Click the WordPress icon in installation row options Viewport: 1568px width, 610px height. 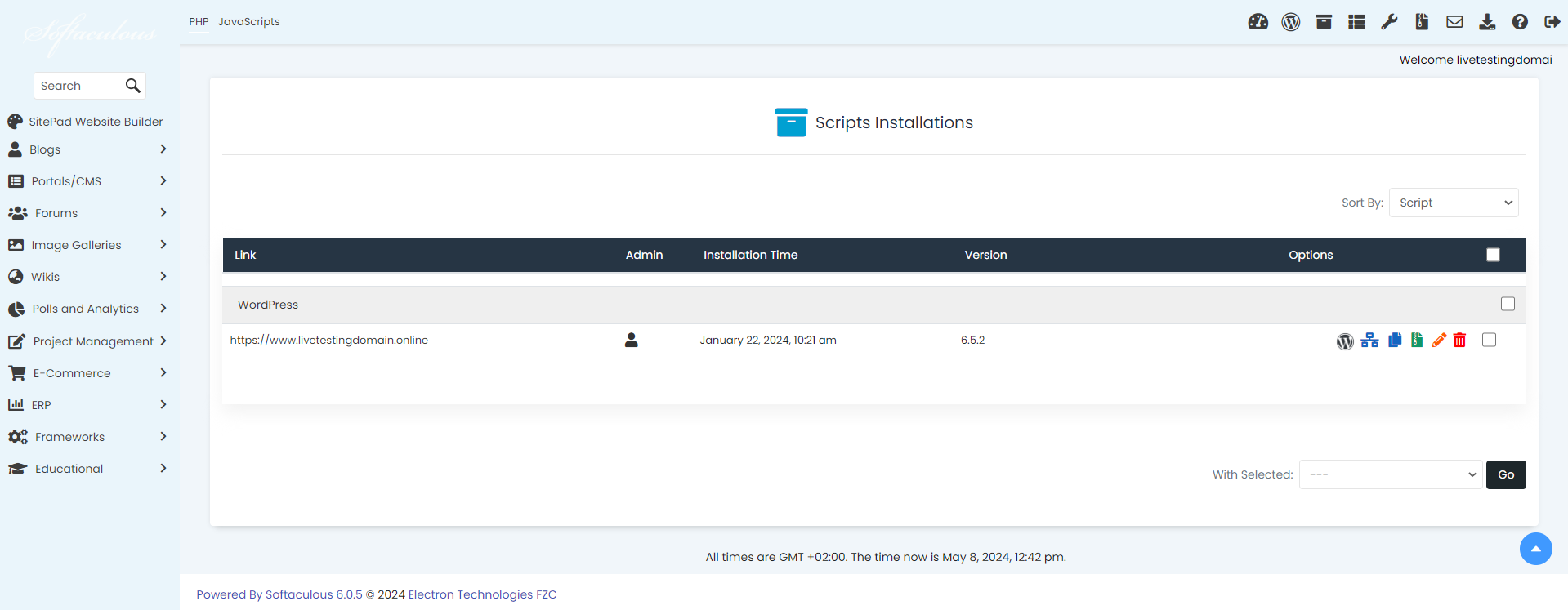click(1345, 341)
